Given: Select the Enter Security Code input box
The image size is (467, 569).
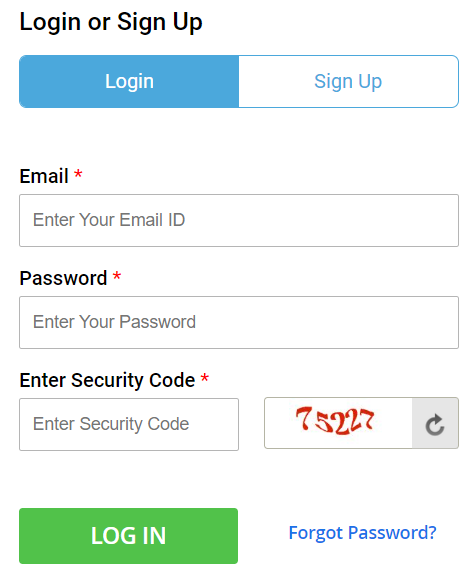Looking at the screenshot, I should point(129,424).
